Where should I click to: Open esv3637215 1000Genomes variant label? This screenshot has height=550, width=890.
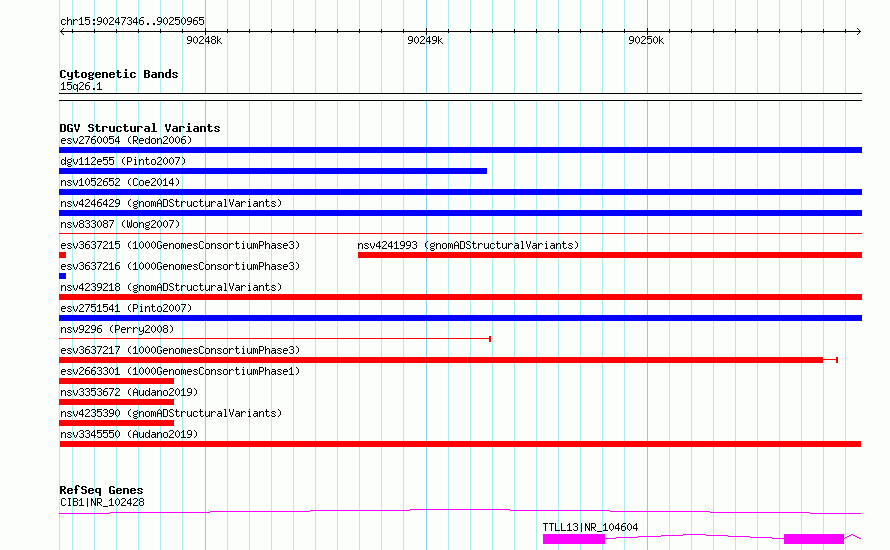click(x=180, y=245)
